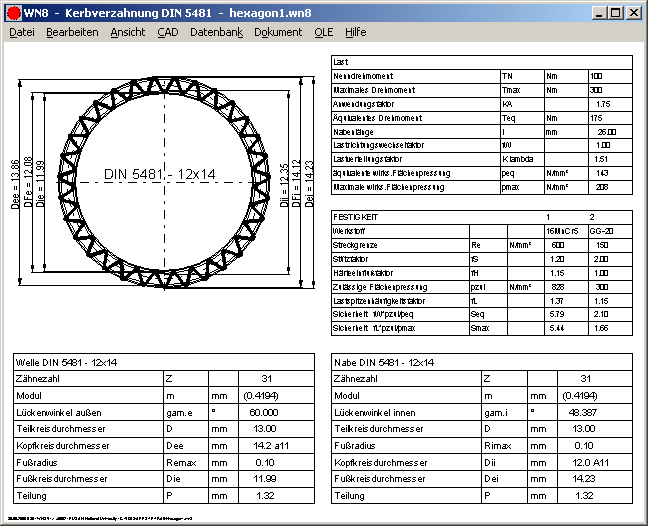
Task: Open the CAD menu
Action: 167,32
